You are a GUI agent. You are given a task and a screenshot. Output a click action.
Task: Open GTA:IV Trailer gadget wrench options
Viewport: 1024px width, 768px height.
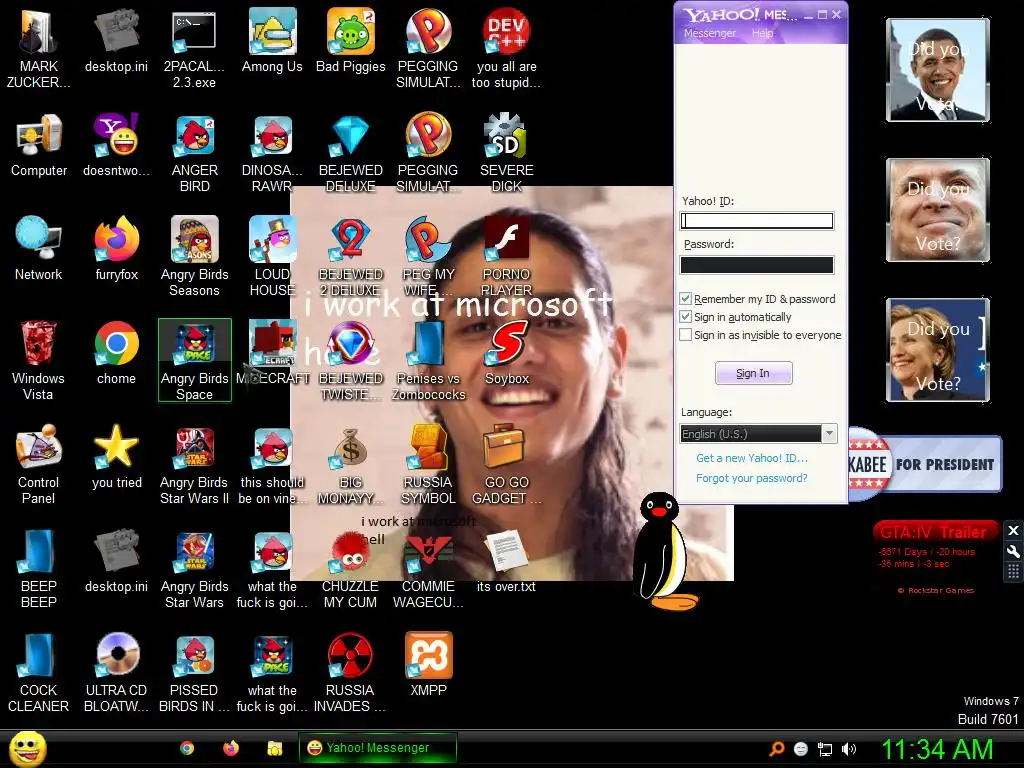pyautogui.click(x=1013, y=552)
